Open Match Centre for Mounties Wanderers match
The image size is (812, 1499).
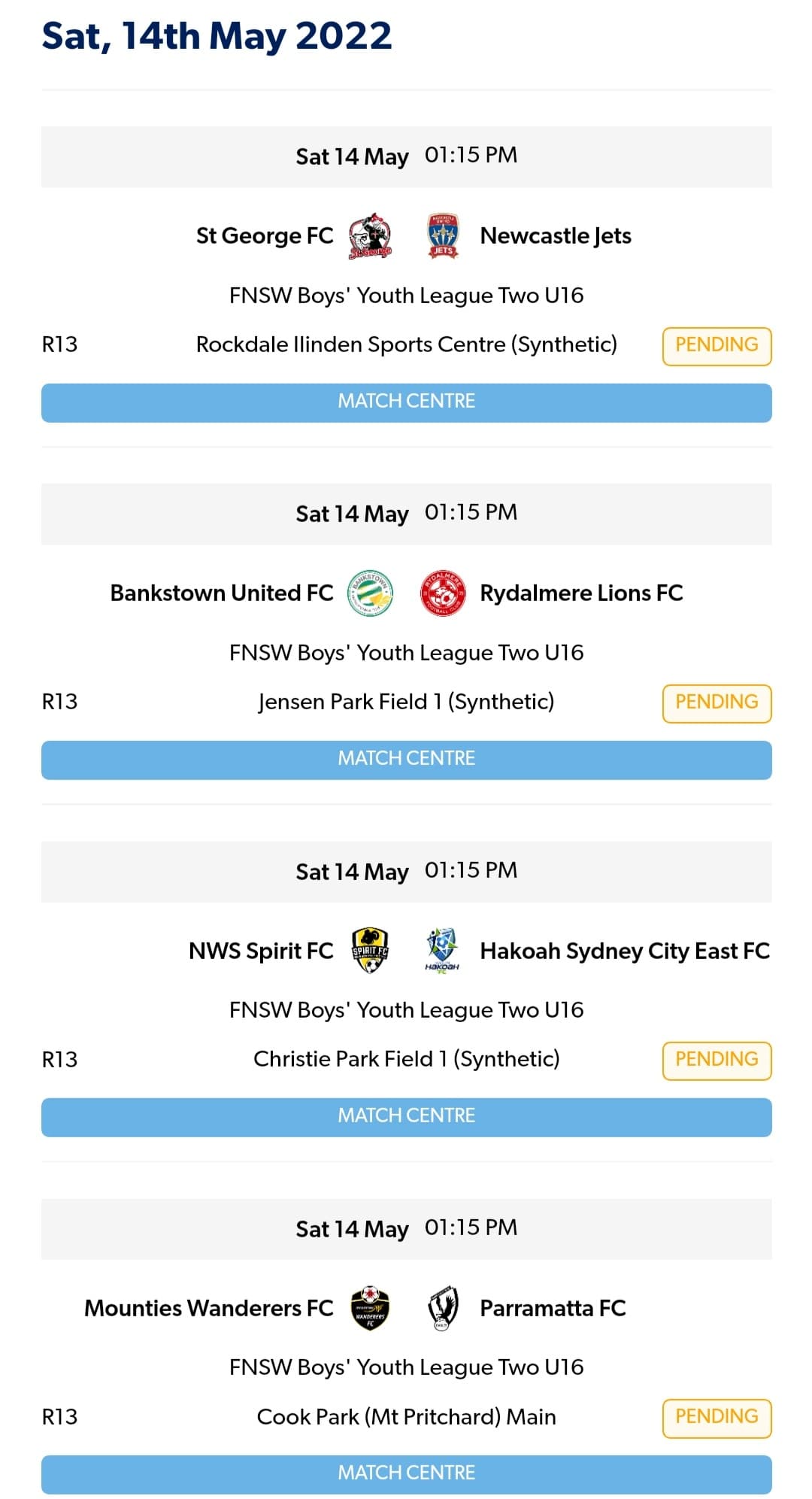[x=406, y=1472]
